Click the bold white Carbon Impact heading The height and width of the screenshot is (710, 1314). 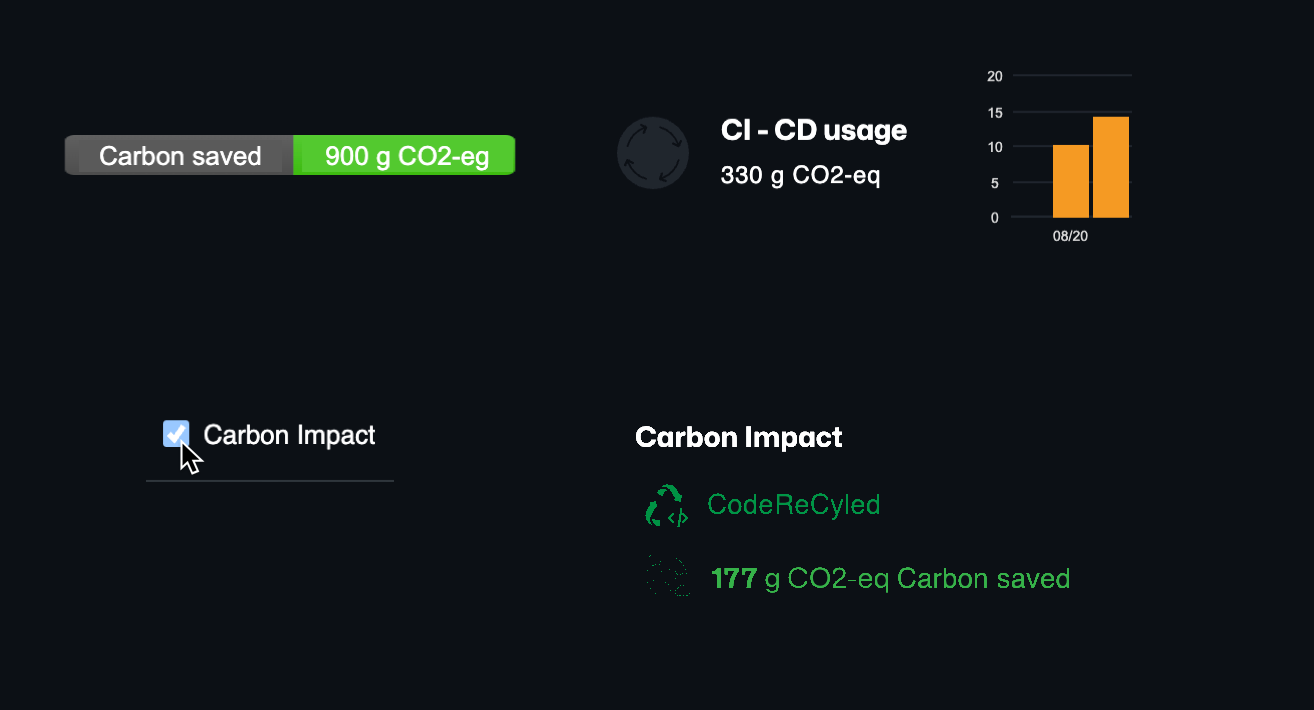pyautogui.click(x=738, y=437)
